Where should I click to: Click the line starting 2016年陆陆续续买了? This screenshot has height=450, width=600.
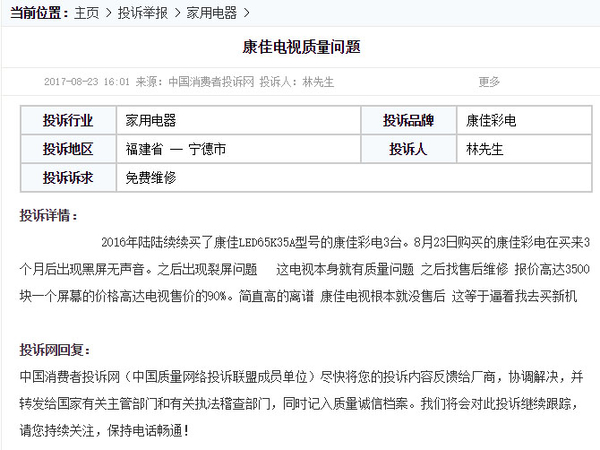coord(346,242)
